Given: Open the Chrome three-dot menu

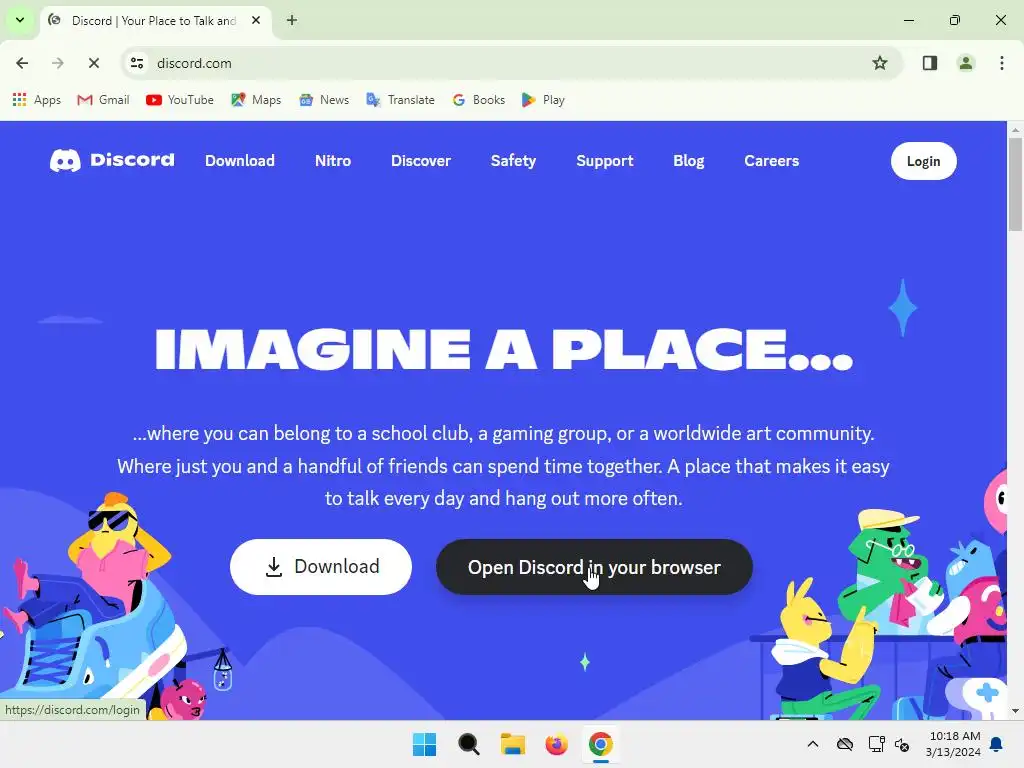Looking at the screenshot, I should coord(1002,63).
